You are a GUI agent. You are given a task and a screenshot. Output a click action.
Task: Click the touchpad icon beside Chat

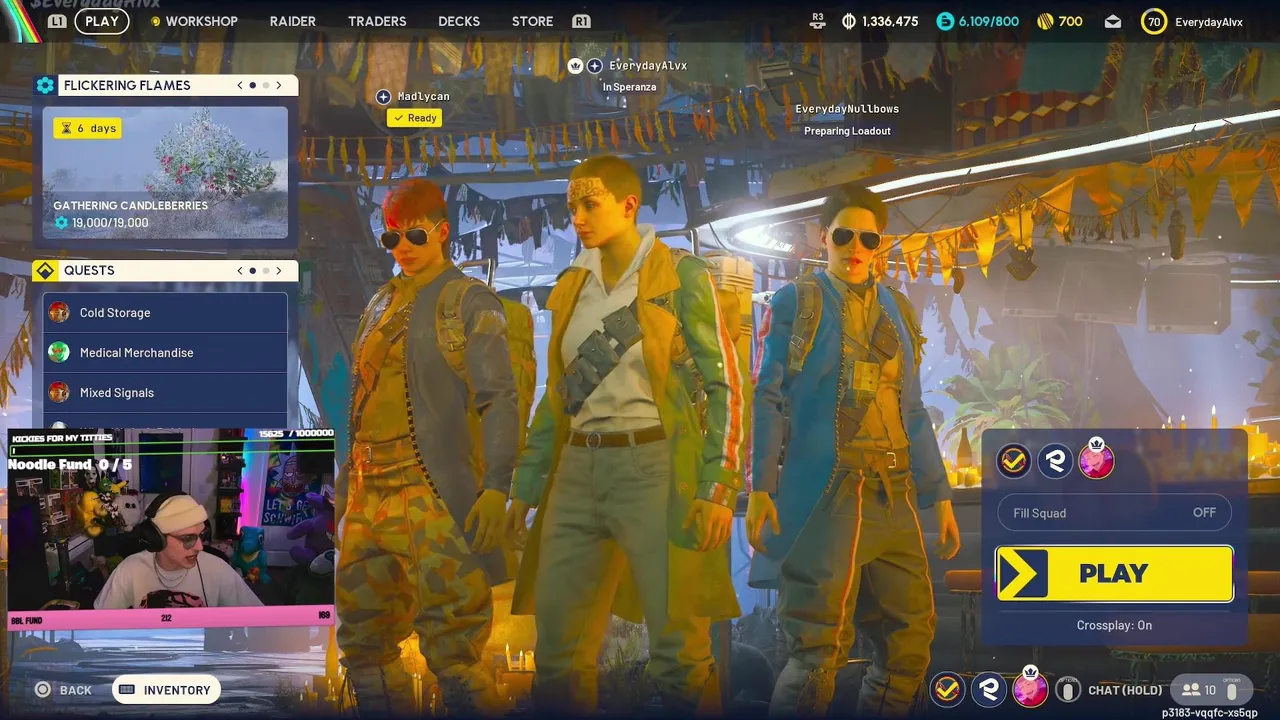(x=1069, y=690)
